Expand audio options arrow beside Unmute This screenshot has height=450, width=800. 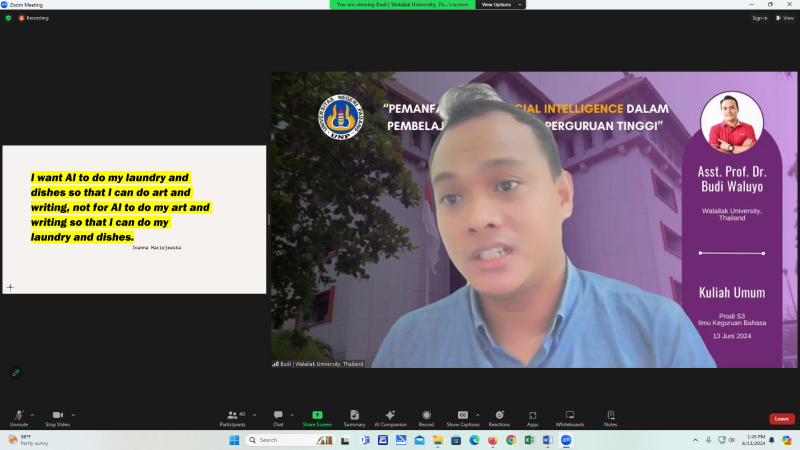[33, 415]
